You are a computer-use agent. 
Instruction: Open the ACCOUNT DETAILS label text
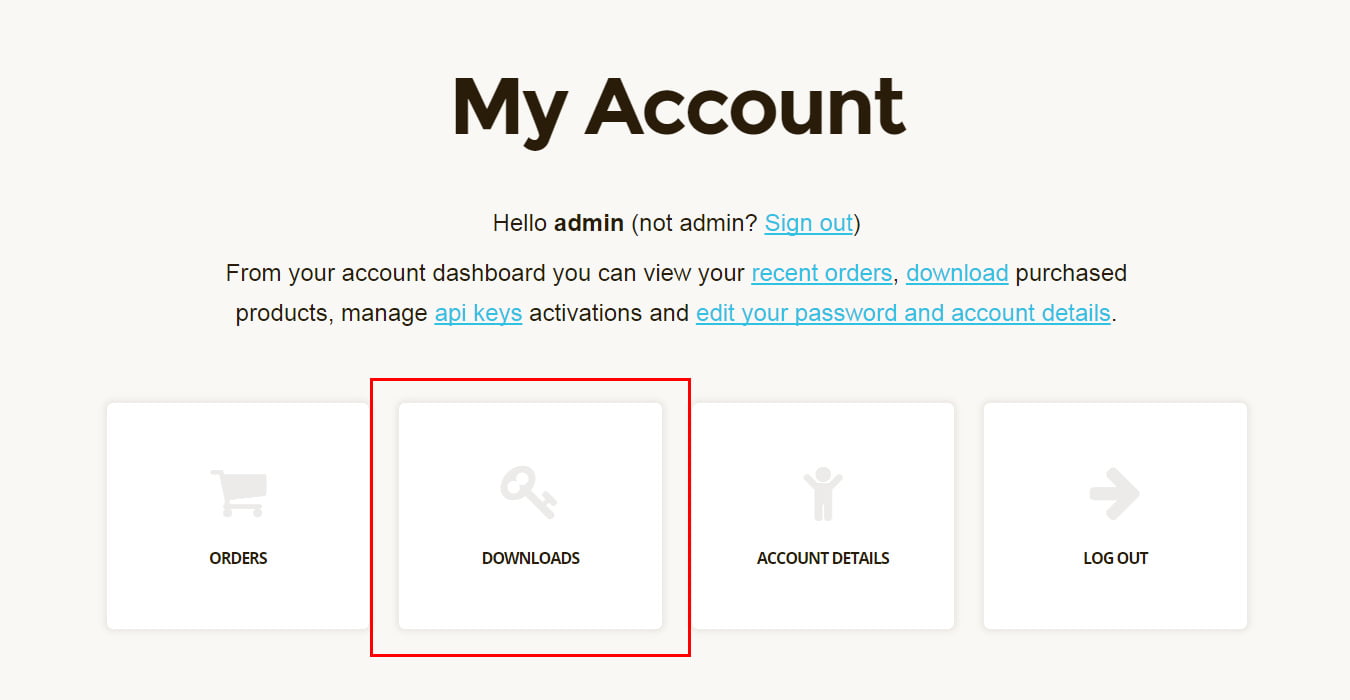click(x=823, y=558)
